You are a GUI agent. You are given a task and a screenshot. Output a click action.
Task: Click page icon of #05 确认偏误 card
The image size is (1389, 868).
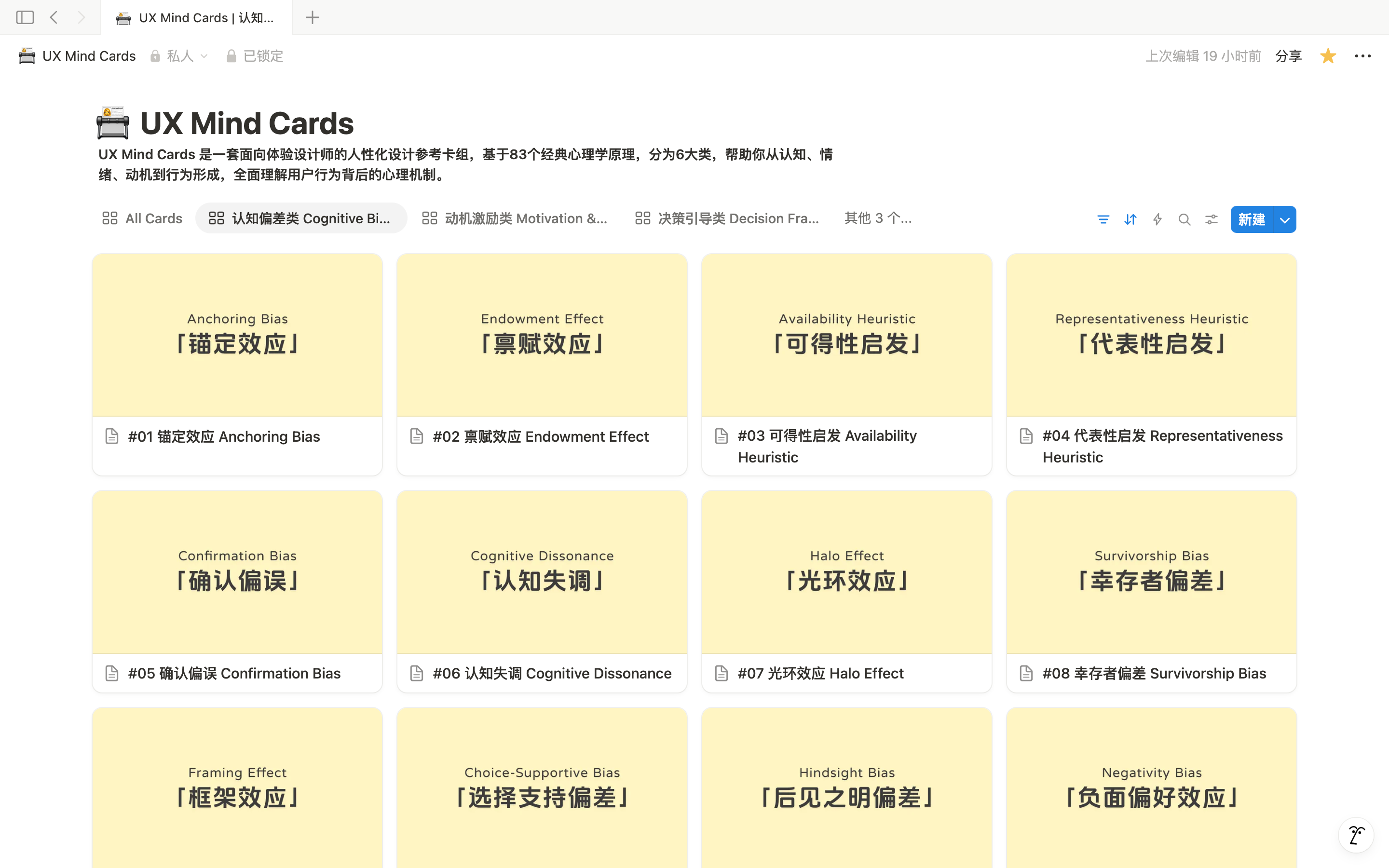point(112,673)
